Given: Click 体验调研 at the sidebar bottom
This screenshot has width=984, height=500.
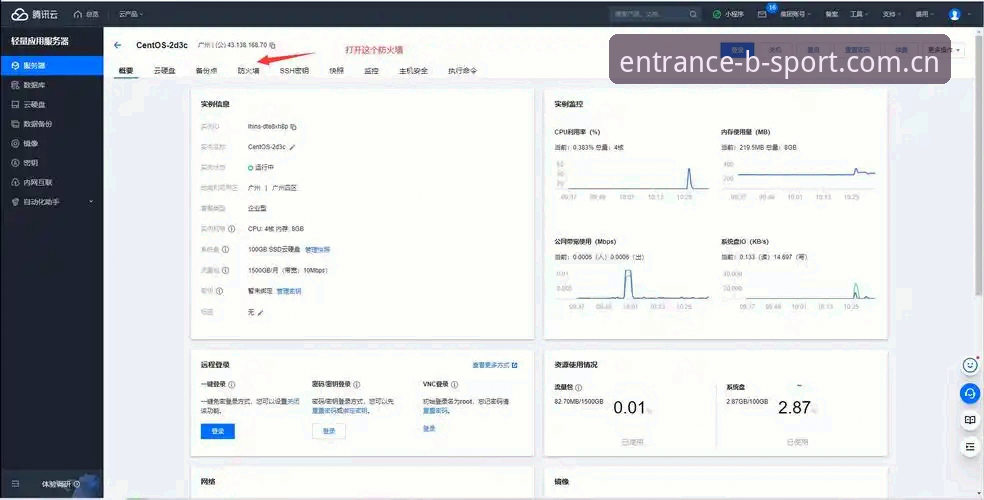Looking at the screenshot, I should point(61,484).
